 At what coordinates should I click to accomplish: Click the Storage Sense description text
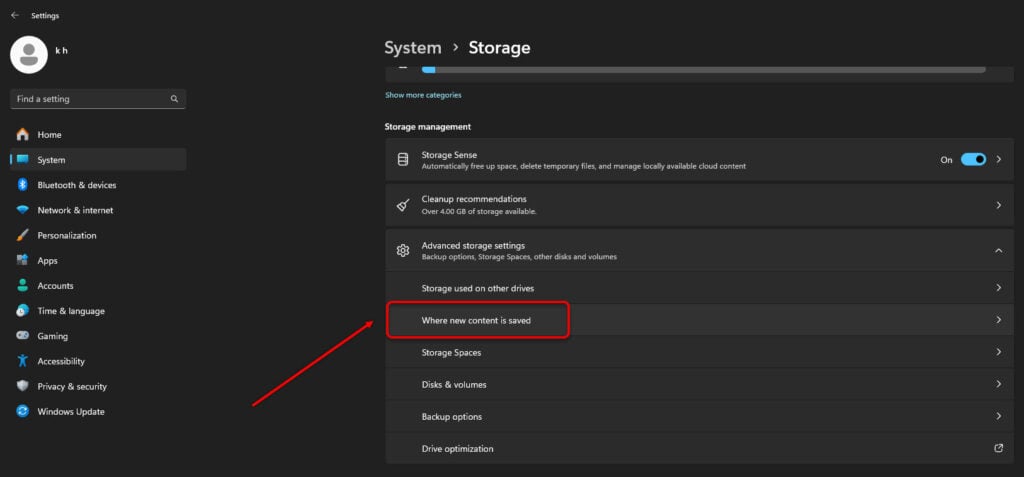click(584, 167)
